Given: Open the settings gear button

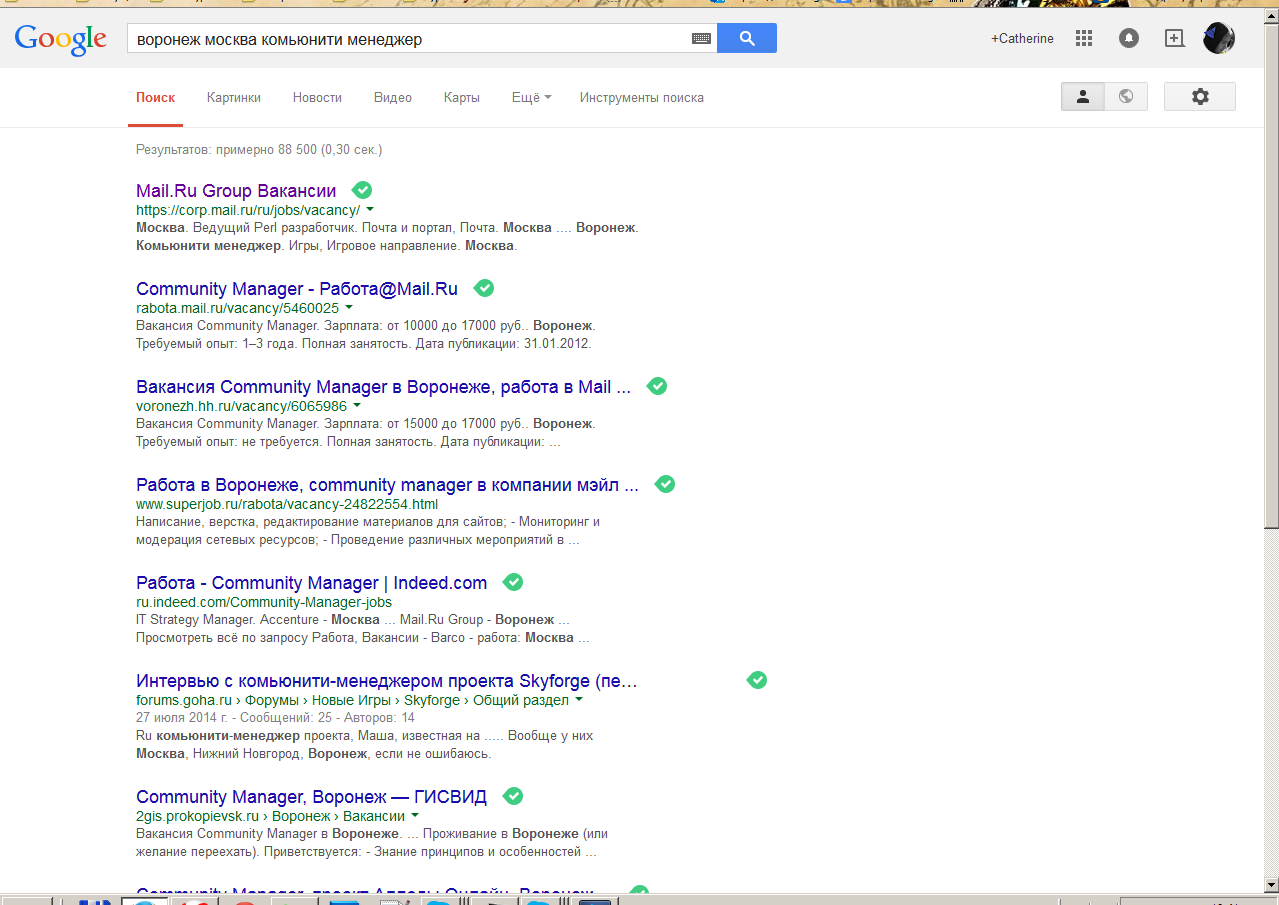Looking at the screenshot, I should coord(1200,97).
